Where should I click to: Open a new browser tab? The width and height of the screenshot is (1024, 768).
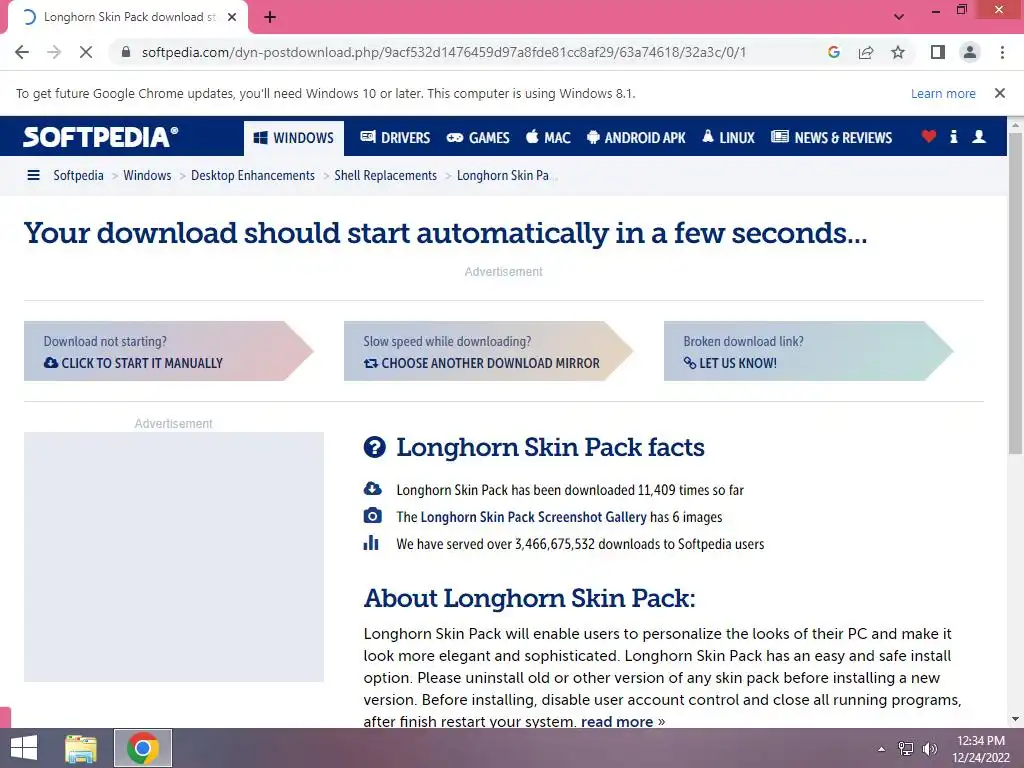point(270,18)
